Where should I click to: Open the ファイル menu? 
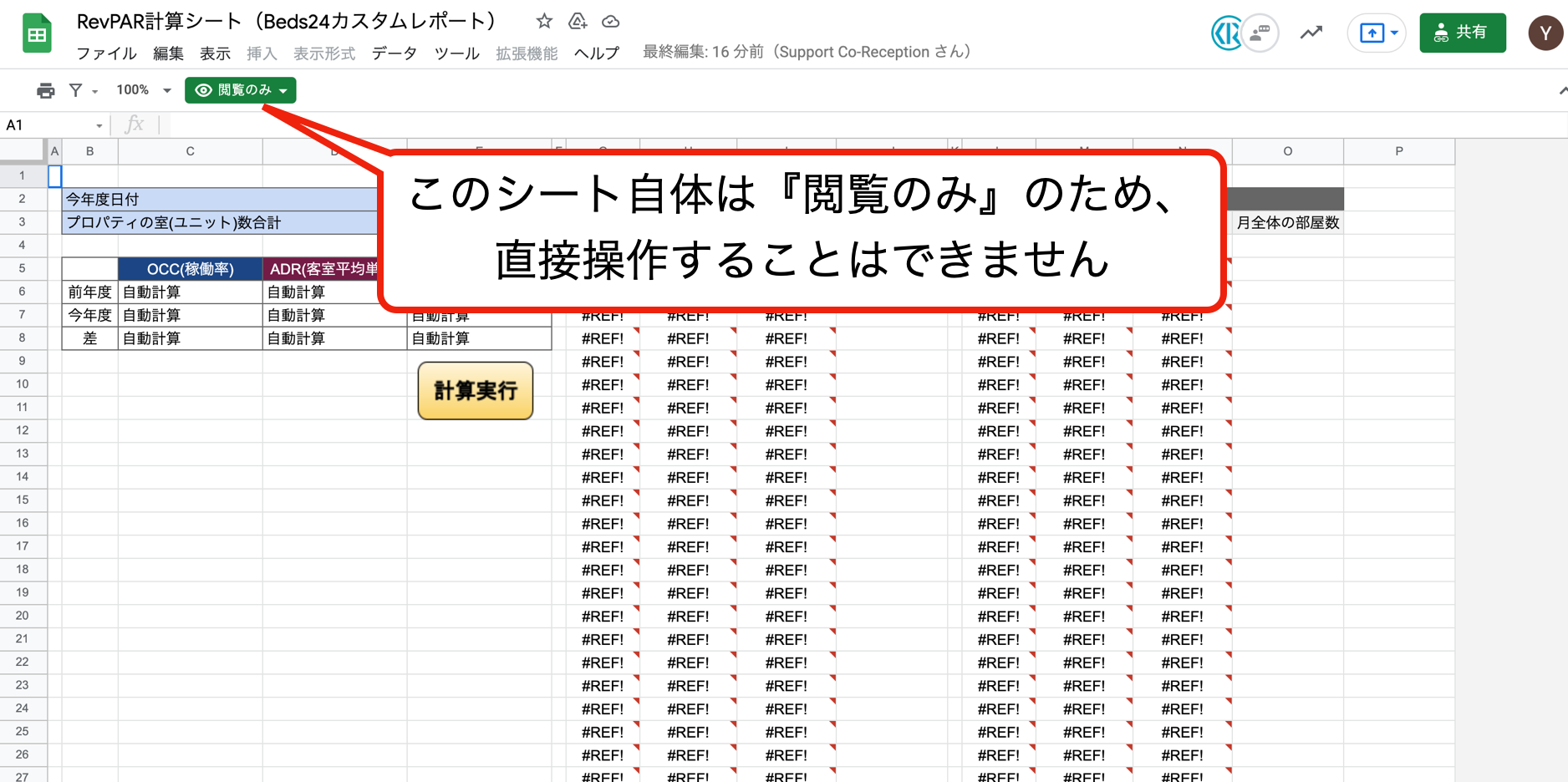tap(106, 53)
